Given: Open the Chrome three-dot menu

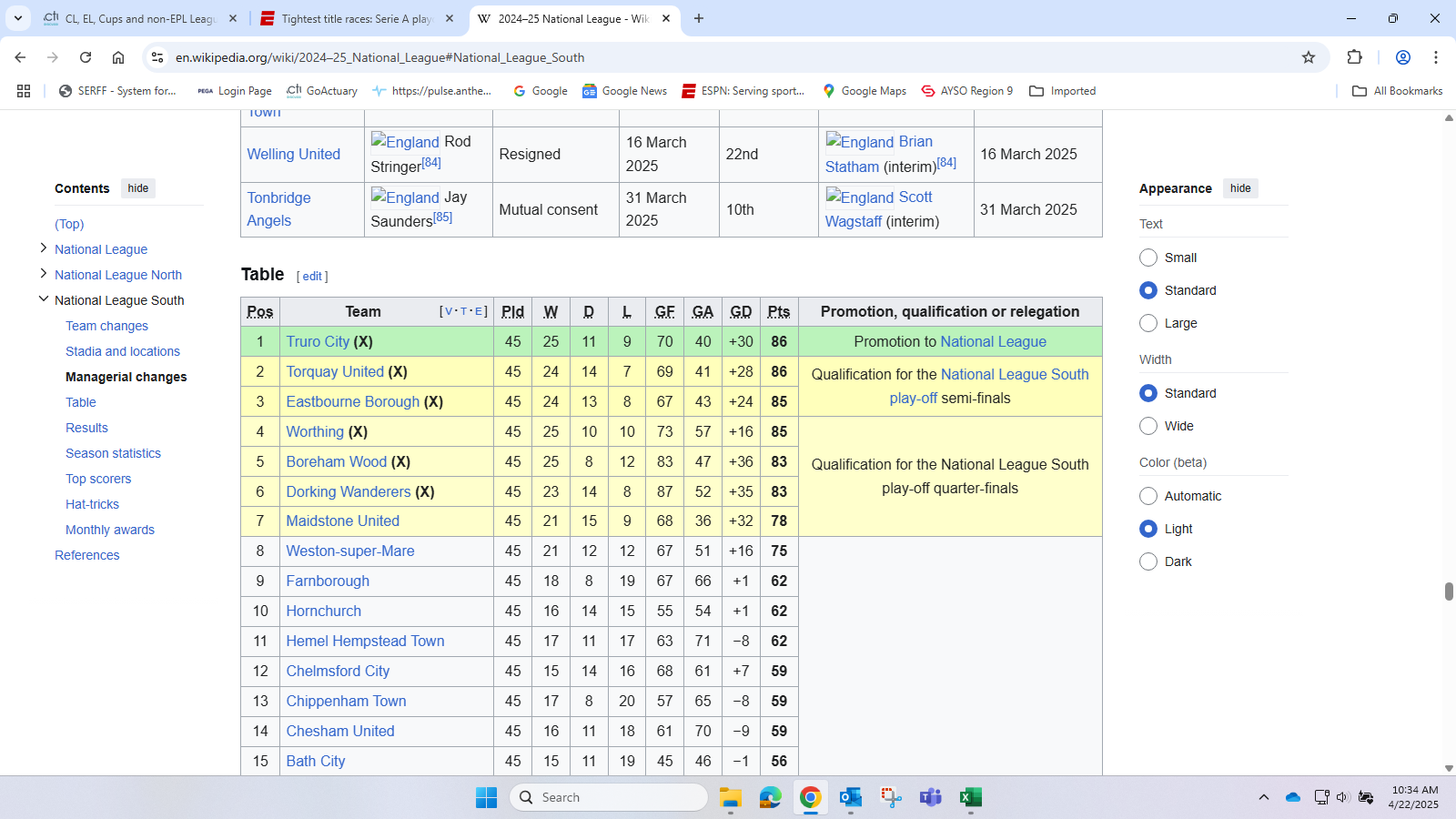Looking at the screenshot, I should click(1436, 57).
